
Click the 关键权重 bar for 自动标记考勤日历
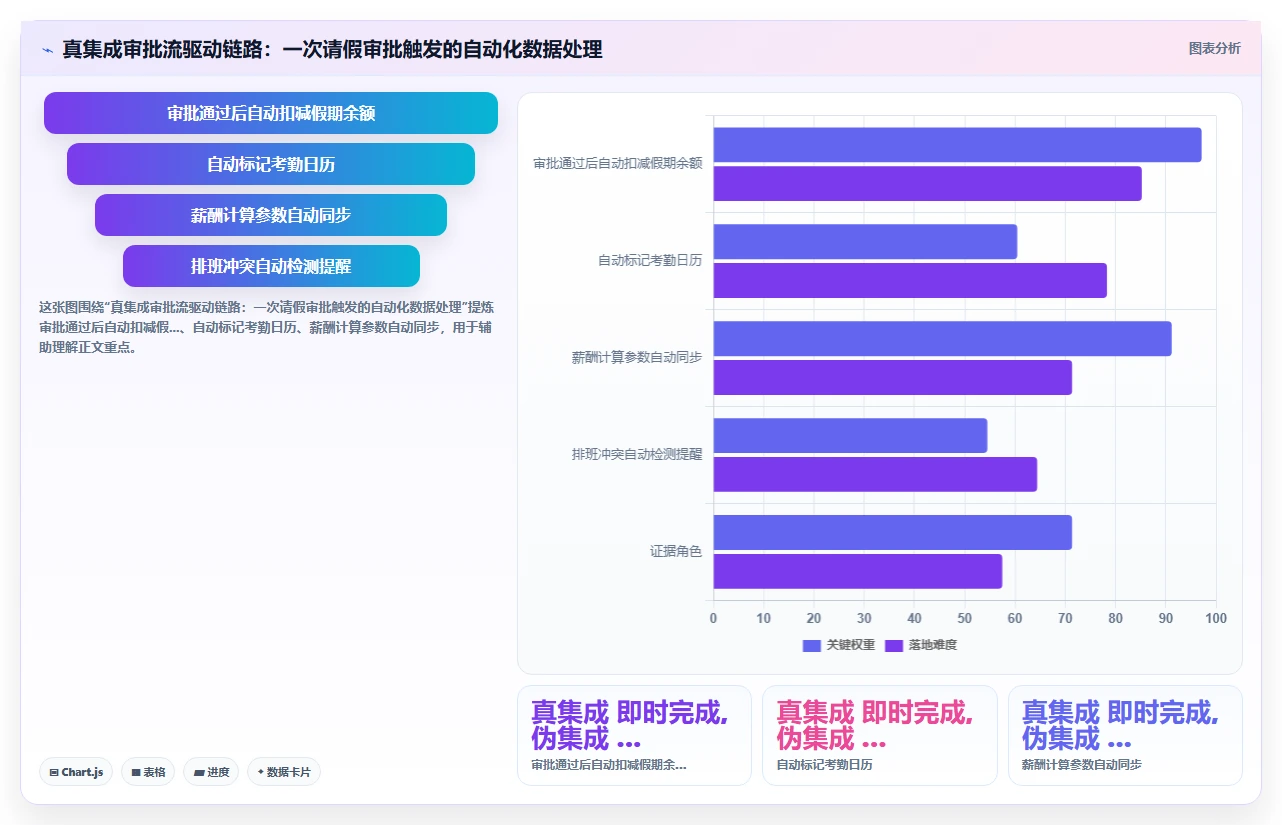point(865,242)
